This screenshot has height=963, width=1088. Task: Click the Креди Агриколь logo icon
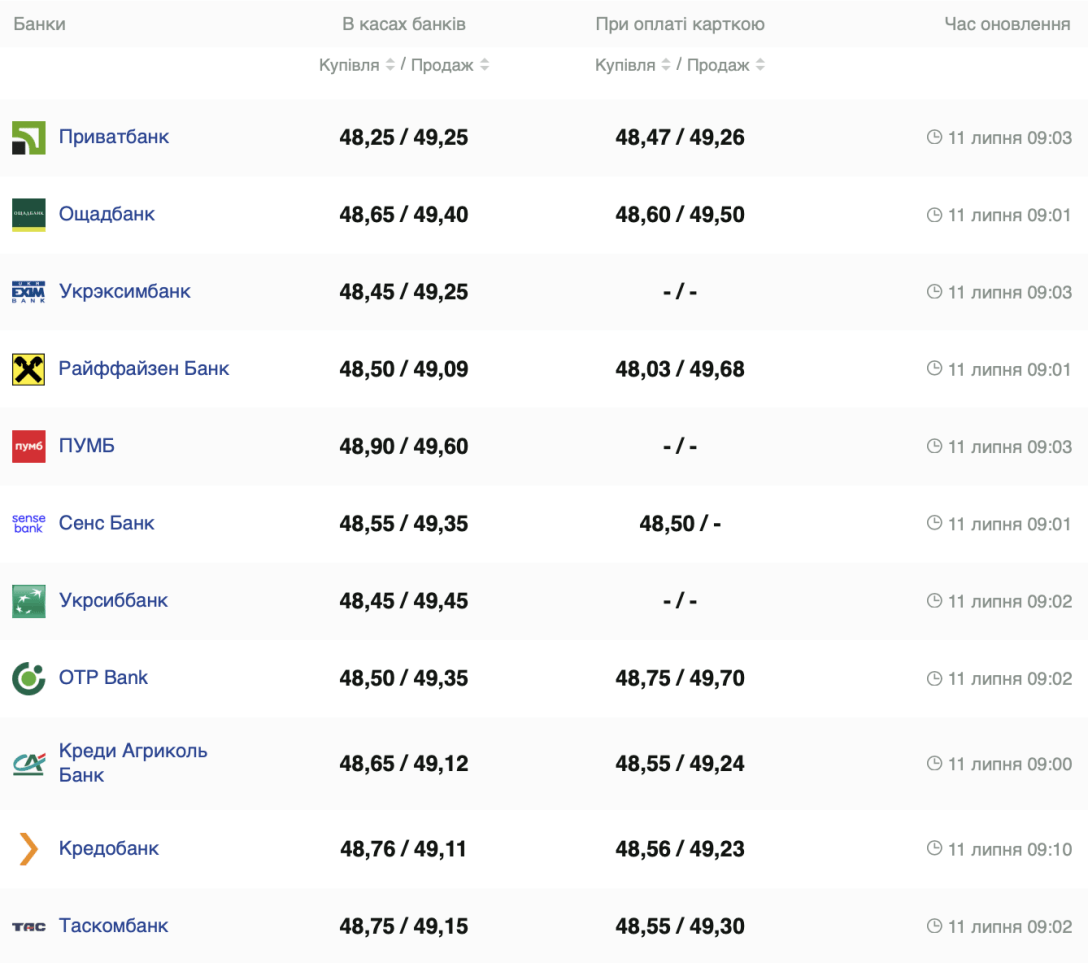[x=28, y=764]
